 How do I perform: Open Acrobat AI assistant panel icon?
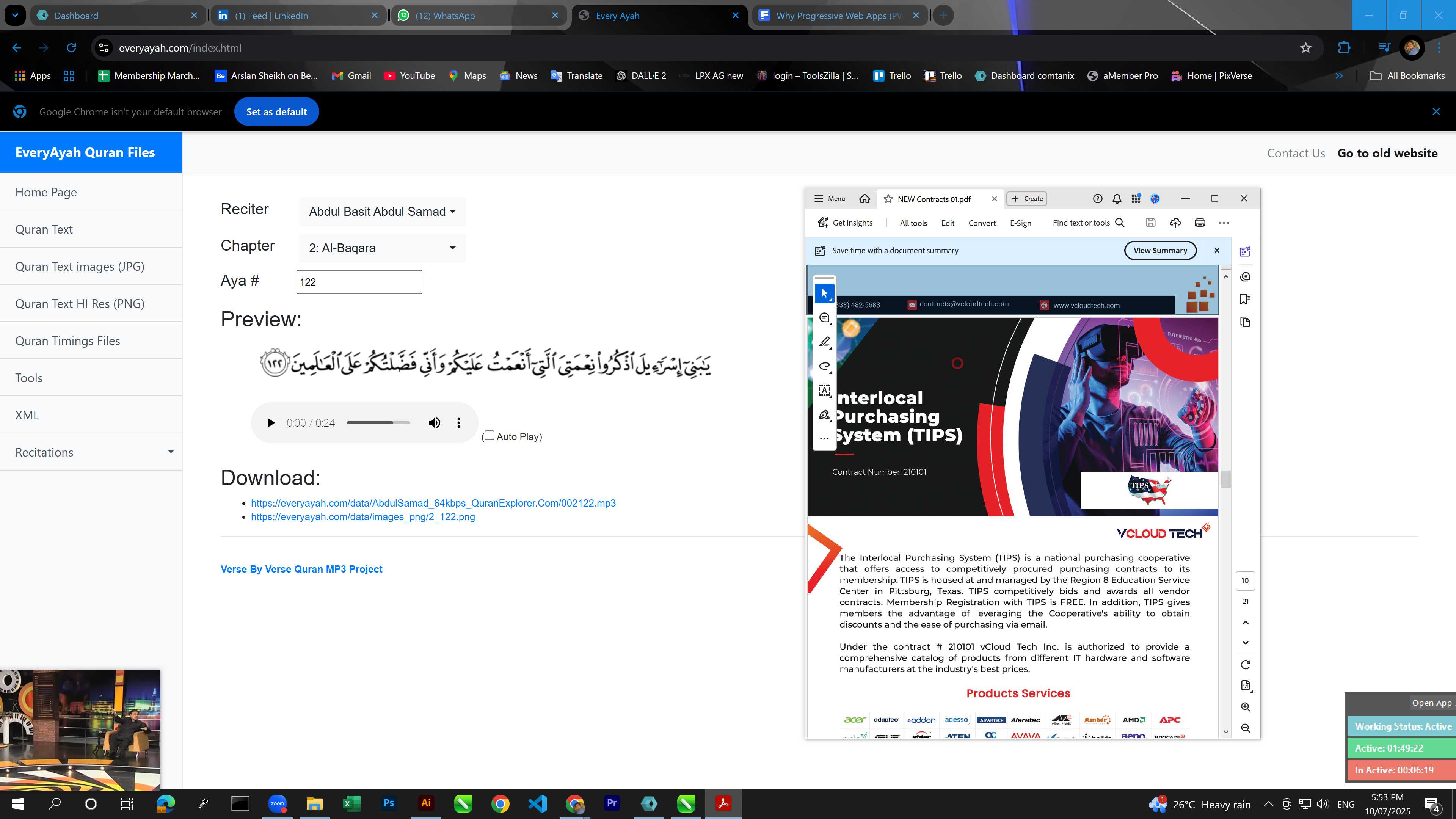tap(1244, 252)
